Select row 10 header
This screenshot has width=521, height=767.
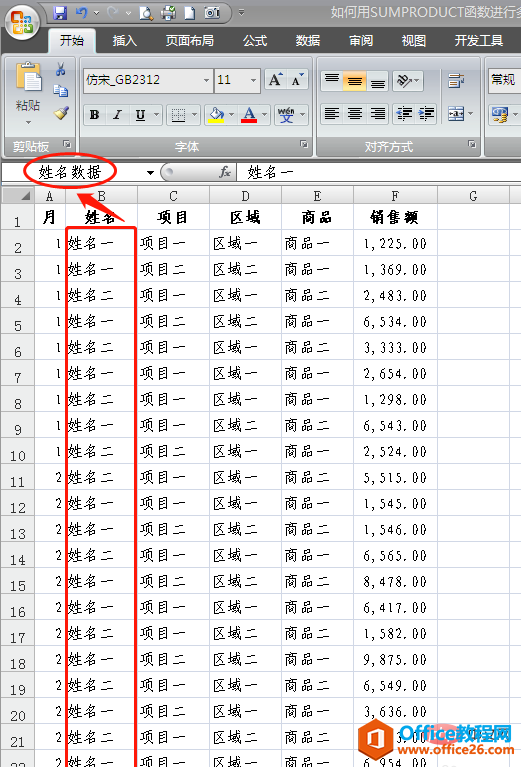18,451
